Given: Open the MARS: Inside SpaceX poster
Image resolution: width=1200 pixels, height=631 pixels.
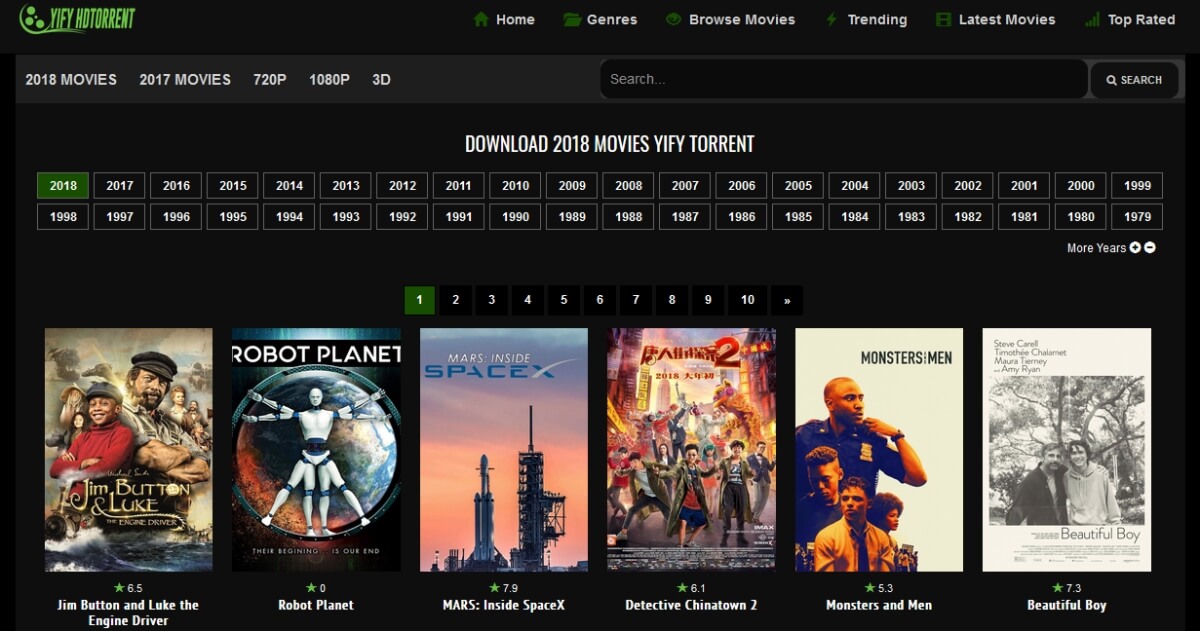Looking at the screenshot, I should tap(504, 450).
